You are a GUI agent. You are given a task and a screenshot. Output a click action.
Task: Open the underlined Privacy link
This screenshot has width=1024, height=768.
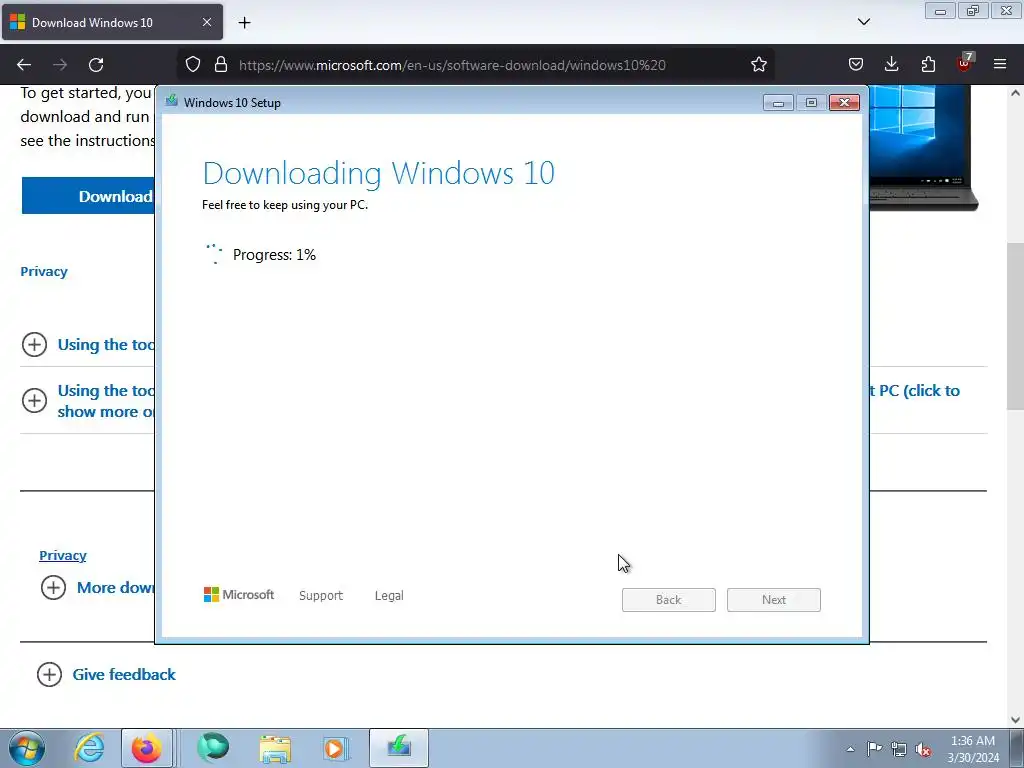[x=63, y=556]
